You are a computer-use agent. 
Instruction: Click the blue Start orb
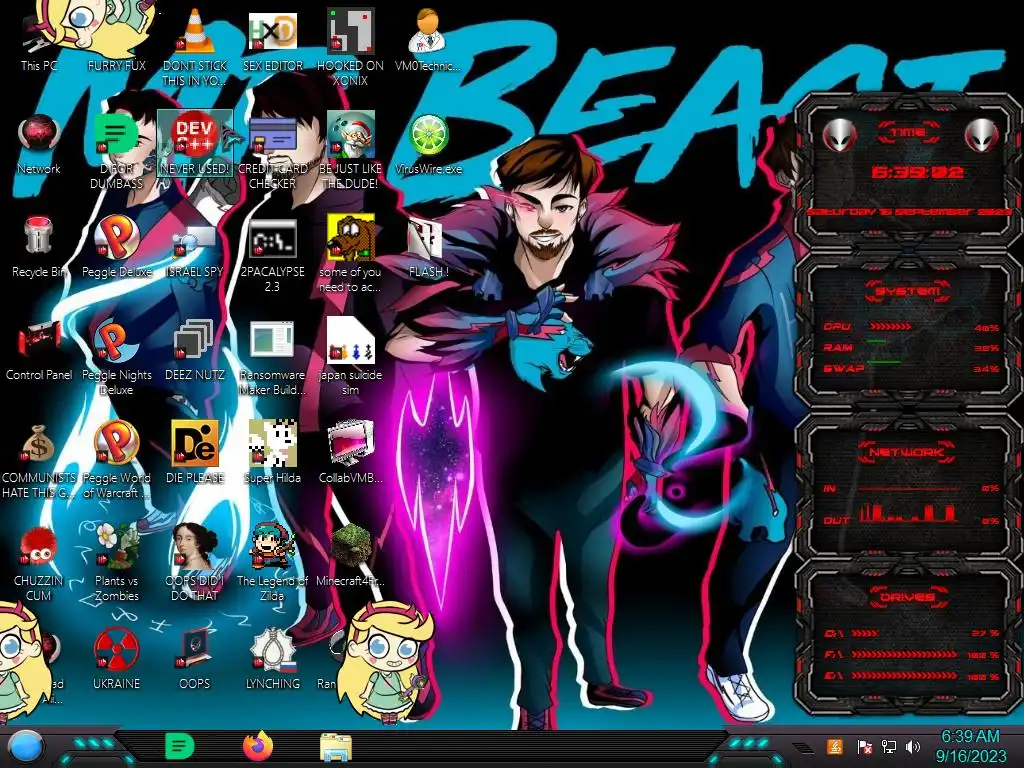[x=24, y=746]
